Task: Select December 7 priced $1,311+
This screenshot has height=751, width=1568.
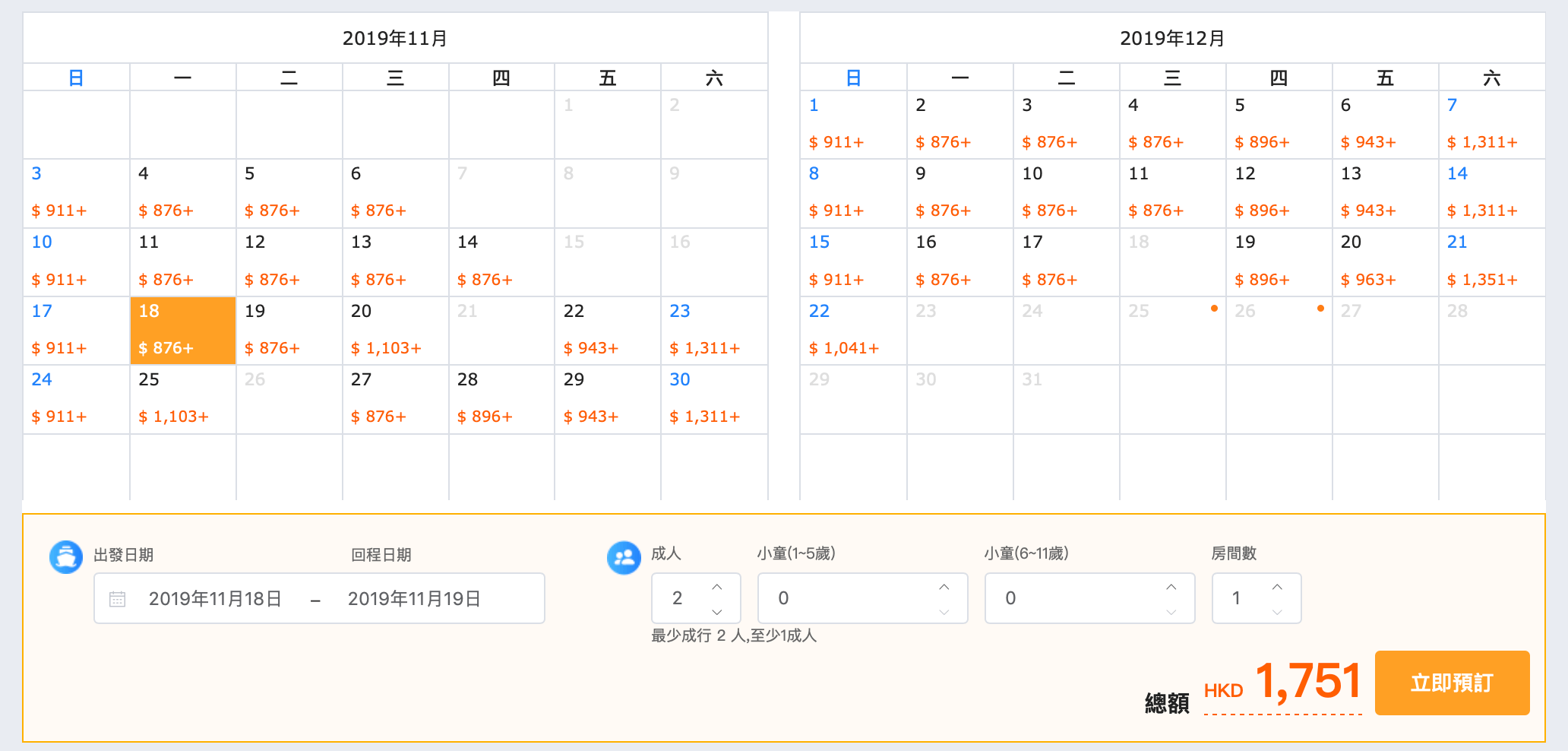Action: [x=1491, y=124]
